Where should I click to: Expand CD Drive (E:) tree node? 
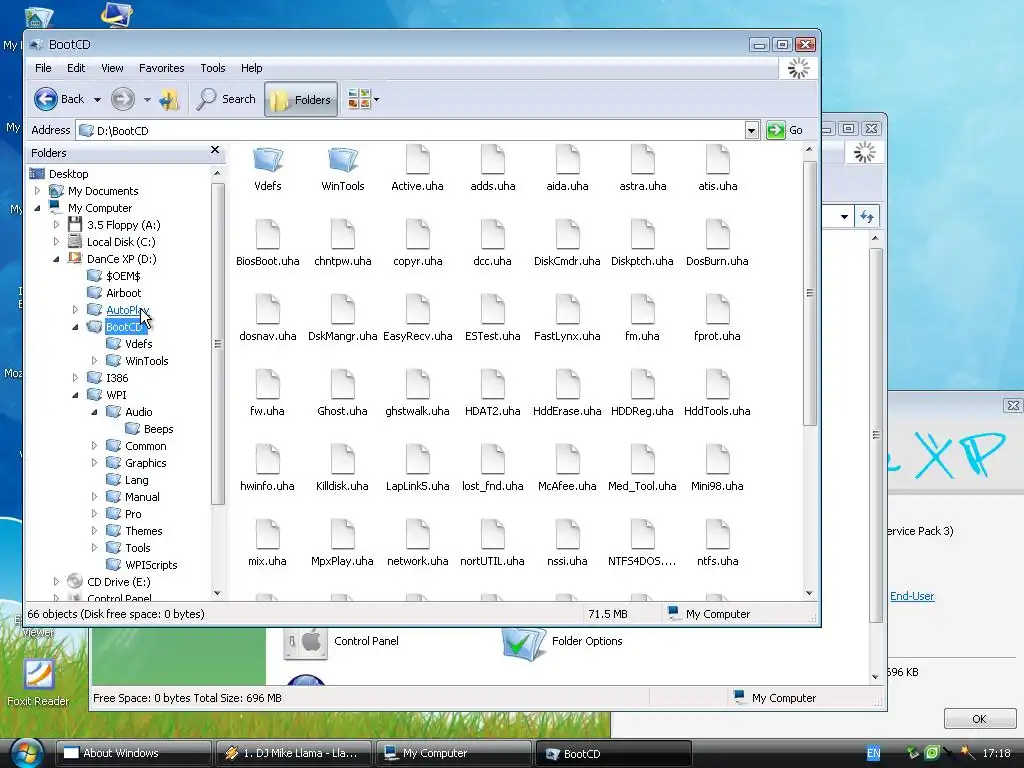tap(56, 581)
